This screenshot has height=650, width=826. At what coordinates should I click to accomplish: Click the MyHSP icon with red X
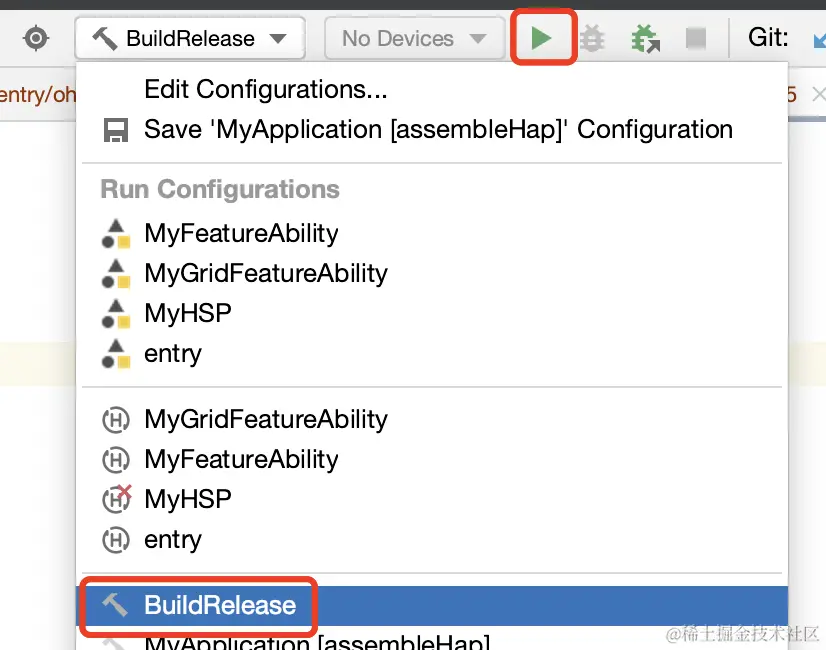[x=117, y=499]
